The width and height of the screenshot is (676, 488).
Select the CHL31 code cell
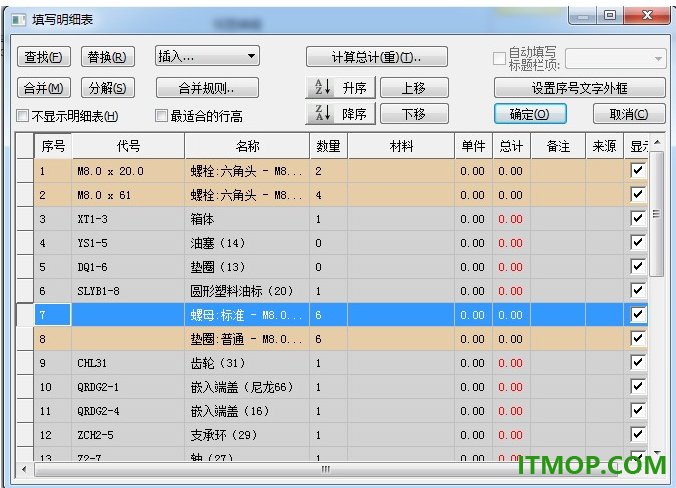coord(128,363)
